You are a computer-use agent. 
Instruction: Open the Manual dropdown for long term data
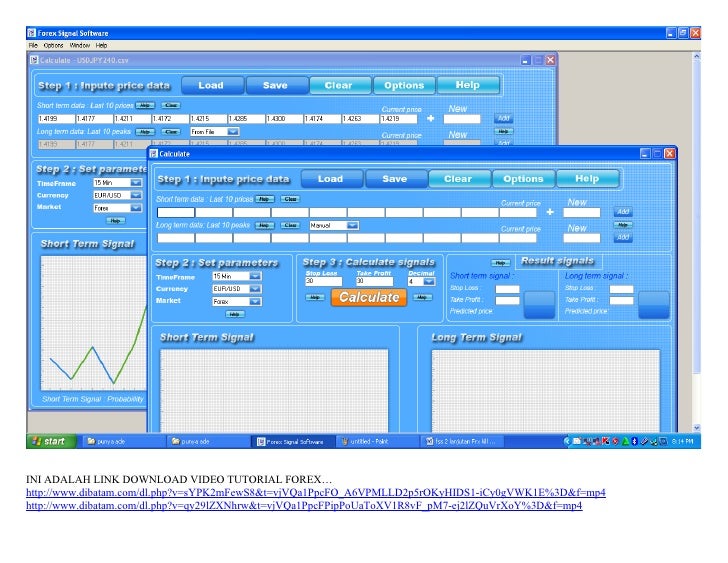(x=351, y=225)
